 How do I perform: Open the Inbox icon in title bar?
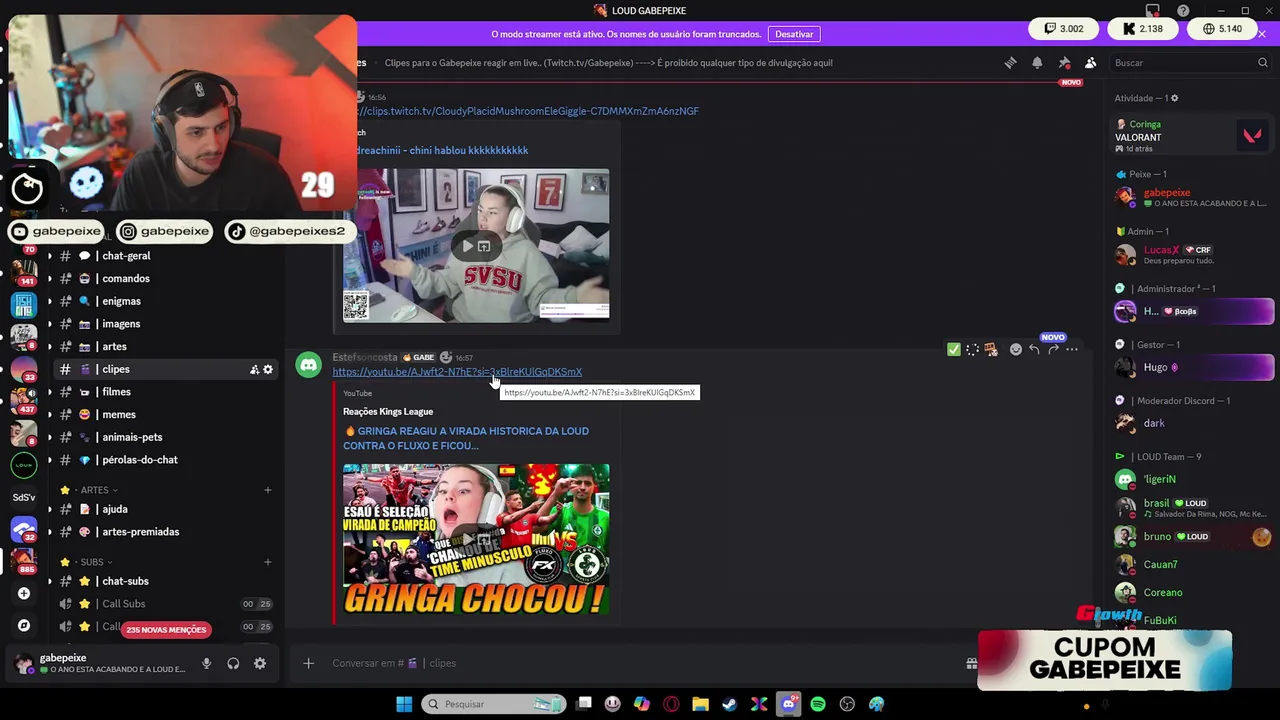pos(1153,11)
